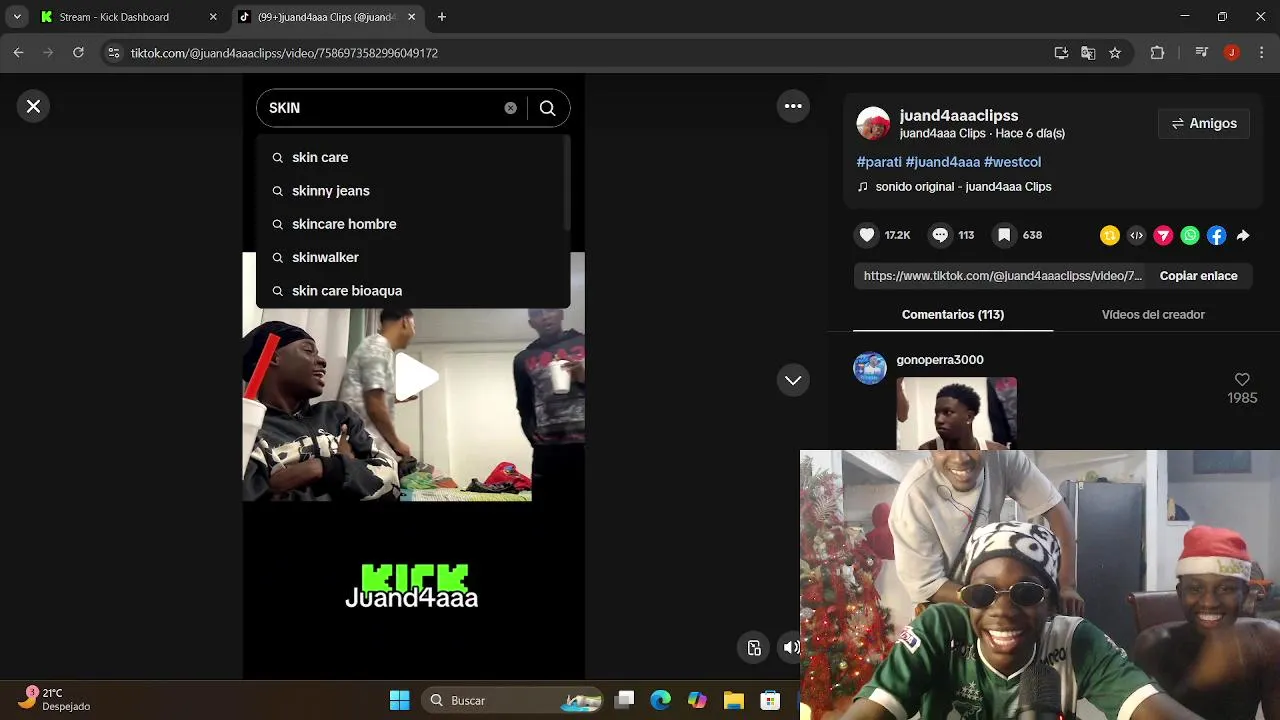This screenshot has height=720, width=1280.
Task: Open the tab search dropdown
Action: tap(17, 17)
